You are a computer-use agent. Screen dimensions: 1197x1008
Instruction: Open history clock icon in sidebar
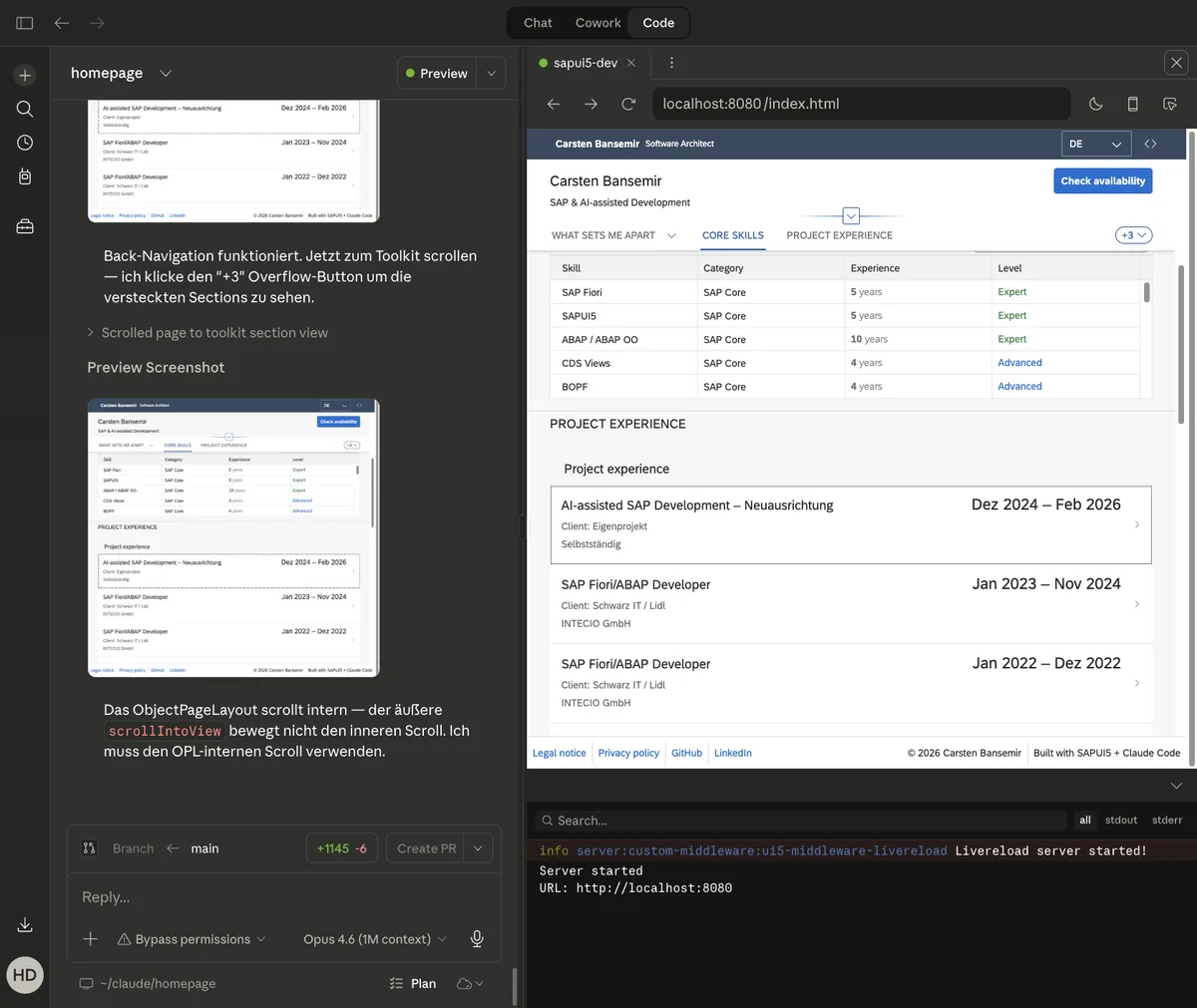(x=25, y=143)
